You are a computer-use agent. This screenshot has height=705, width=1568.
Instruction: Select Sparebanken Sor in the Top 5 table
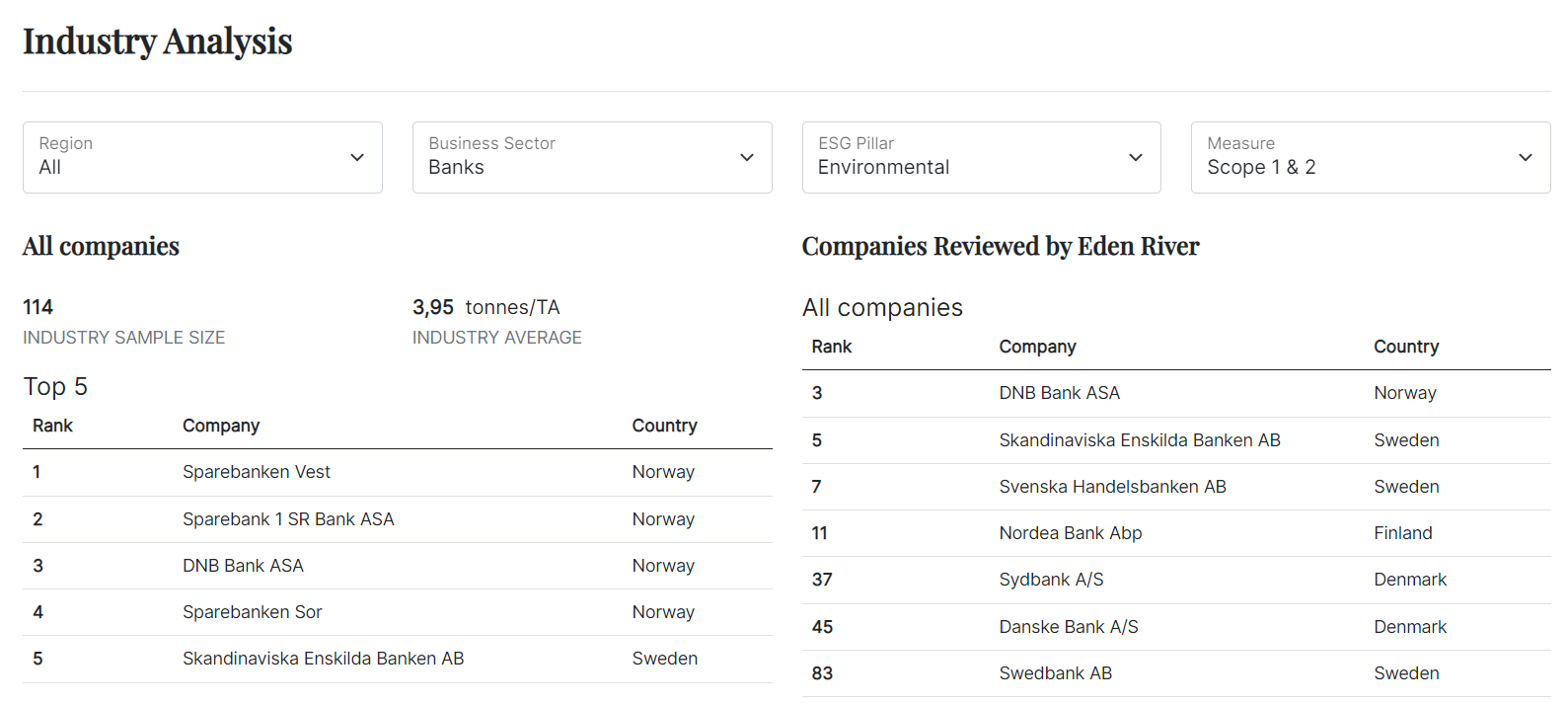coord(252,612)
